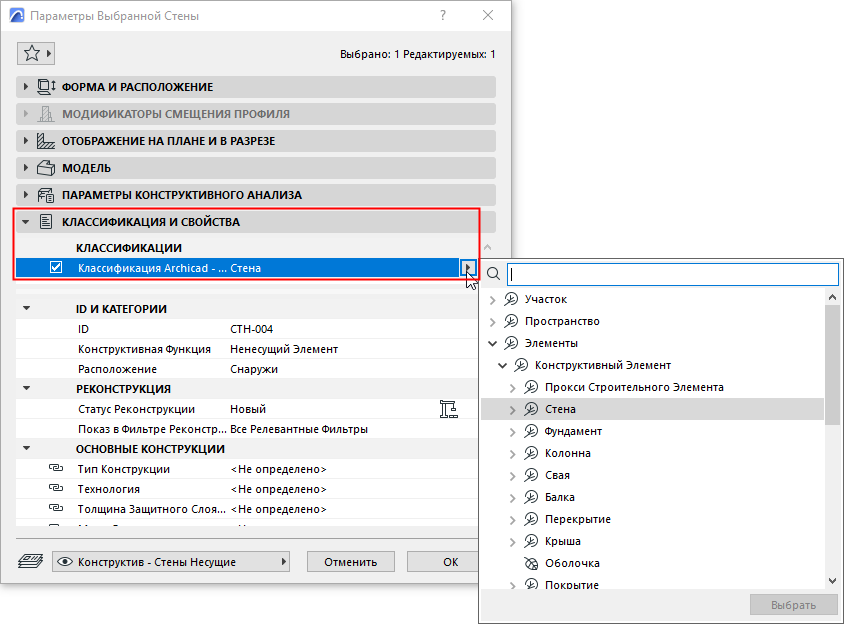The height and width of the screenshot is (624, 844).
Task: Click the search magnifier icon in popup
Action: [x=493, y=274]
